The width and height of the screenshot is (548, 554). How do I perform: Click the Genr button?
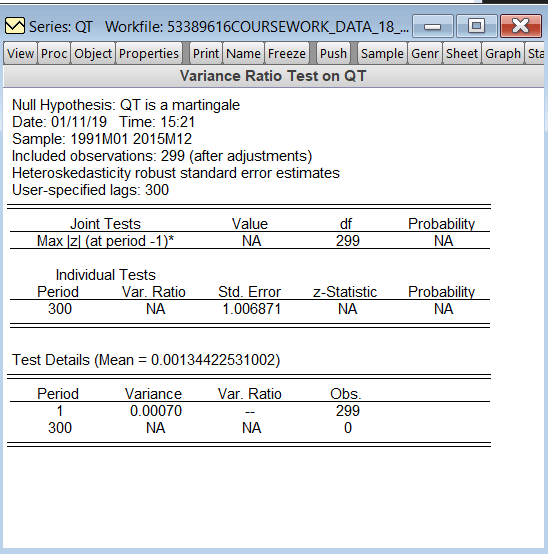coord(425,54)
